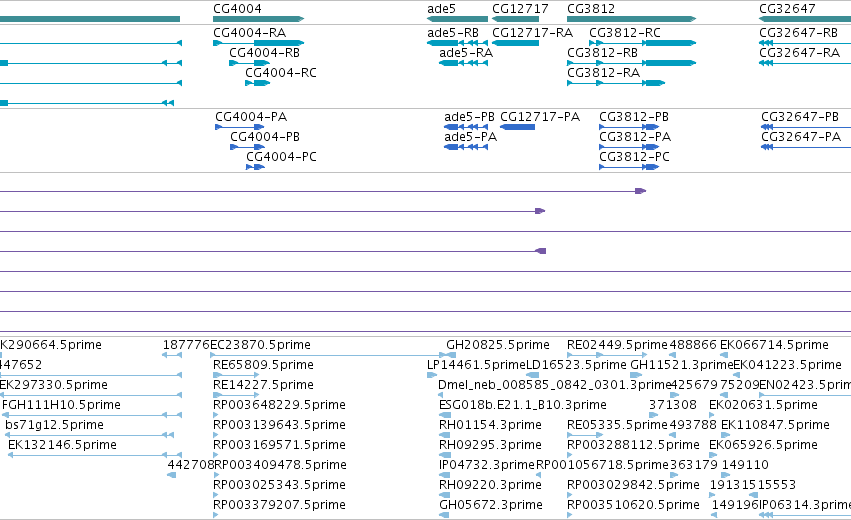Open transcript CG3812-RC
Screen dimensions: 851x520
(625, 33)
